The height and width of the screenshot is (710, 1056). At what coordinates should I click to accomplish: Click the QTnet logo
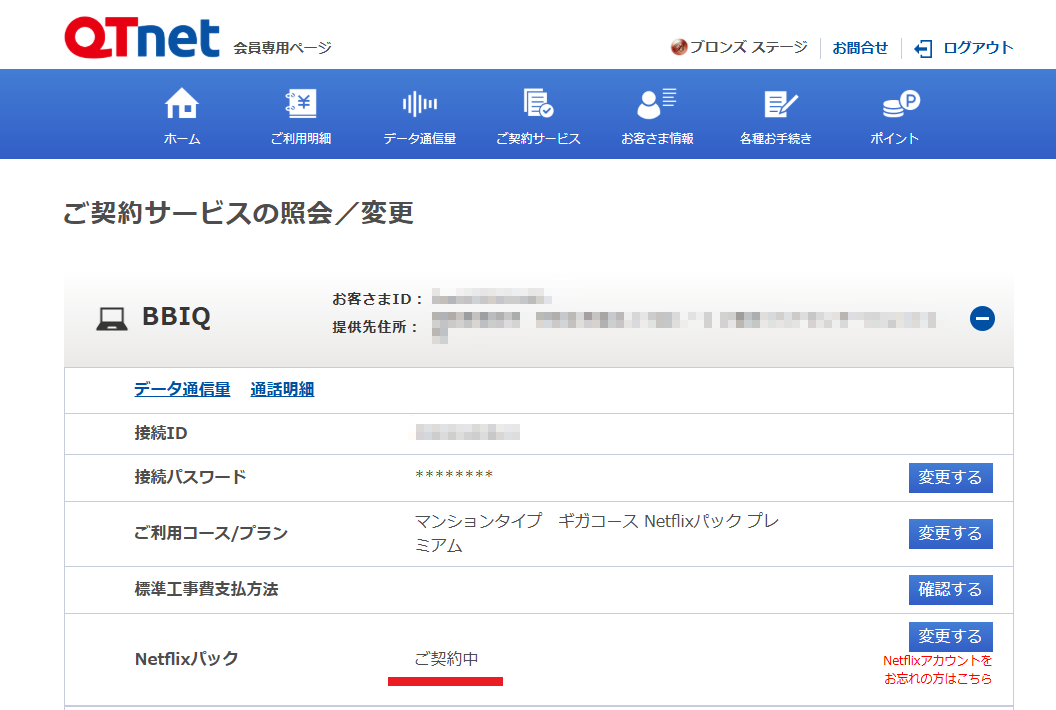point(142,38)
